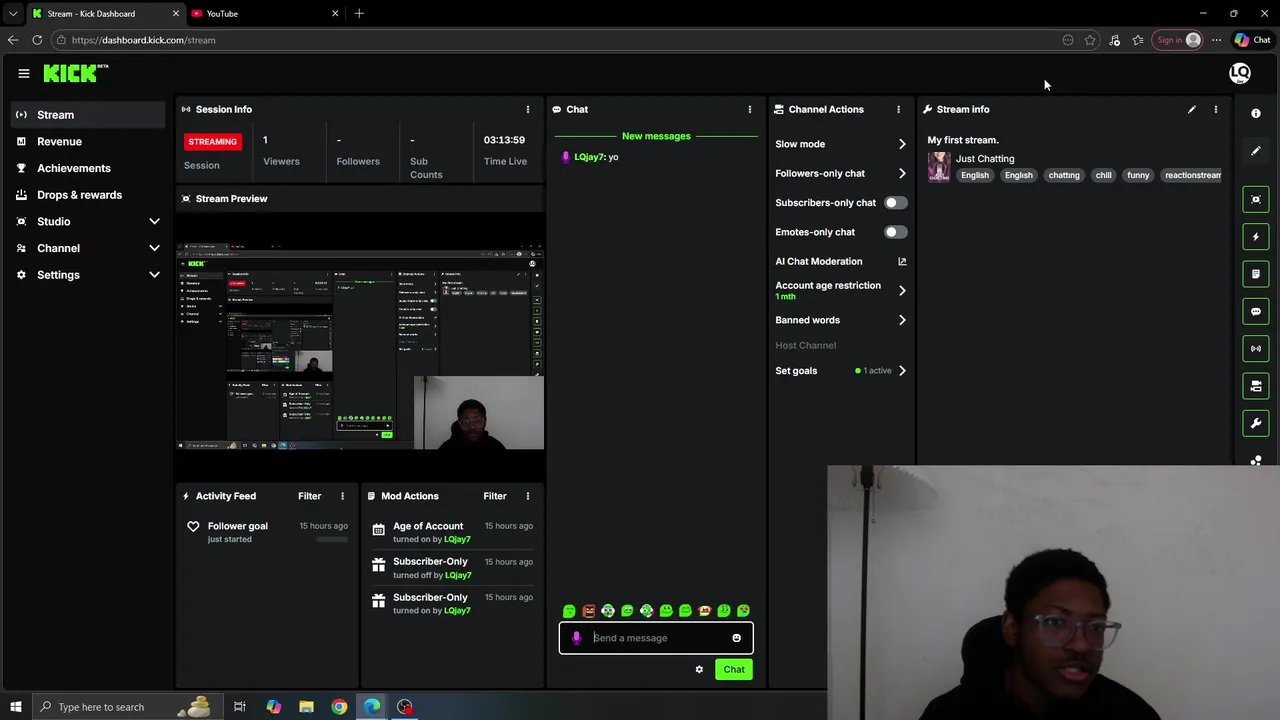Screen dimensions: 1280x720
Task: Click the purple microphone badge in message box
Action: point(576,638)
